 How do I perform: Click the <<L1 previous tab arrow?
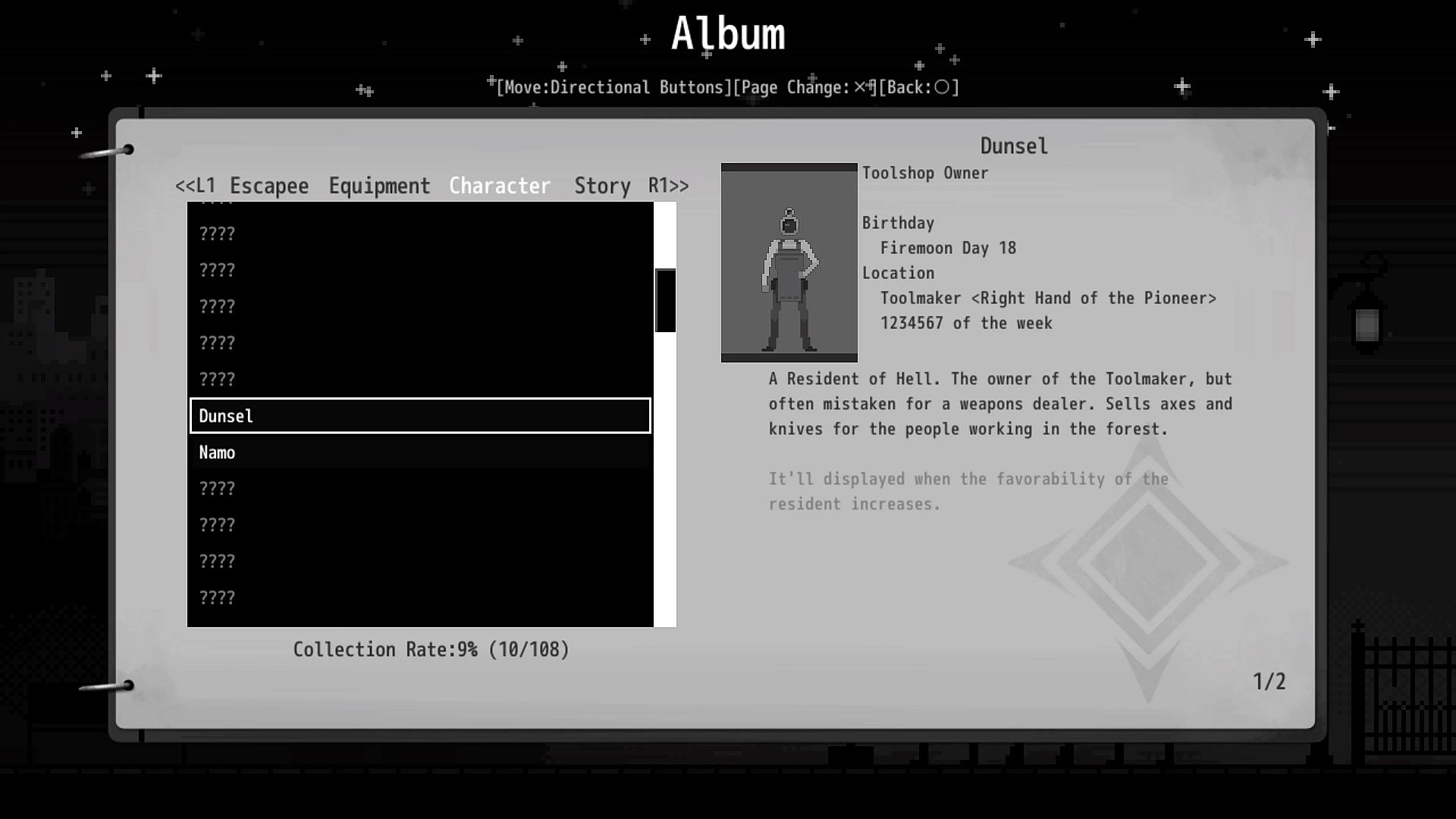[195, 186]
